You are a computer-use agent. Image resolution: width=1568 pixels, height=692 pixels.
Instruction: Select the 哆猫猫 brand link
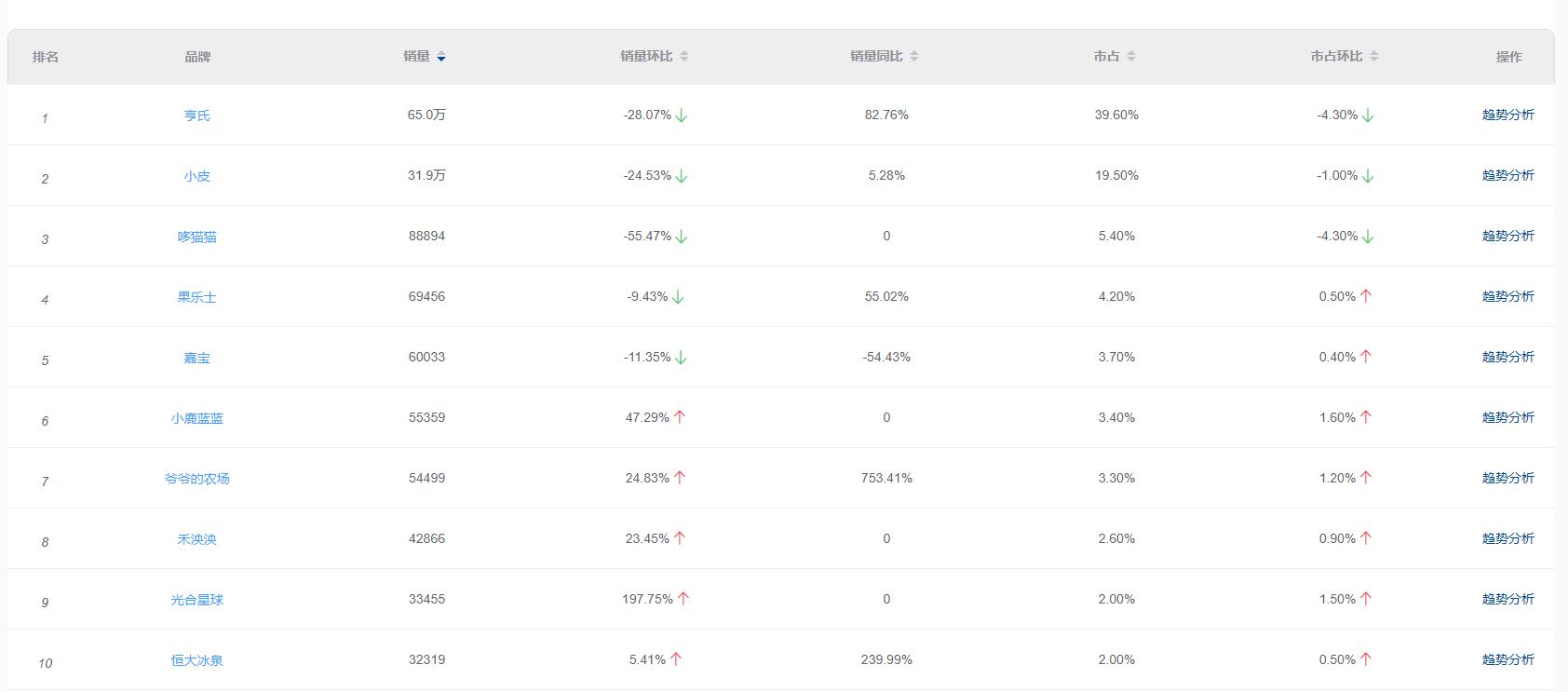click(197, 237)
